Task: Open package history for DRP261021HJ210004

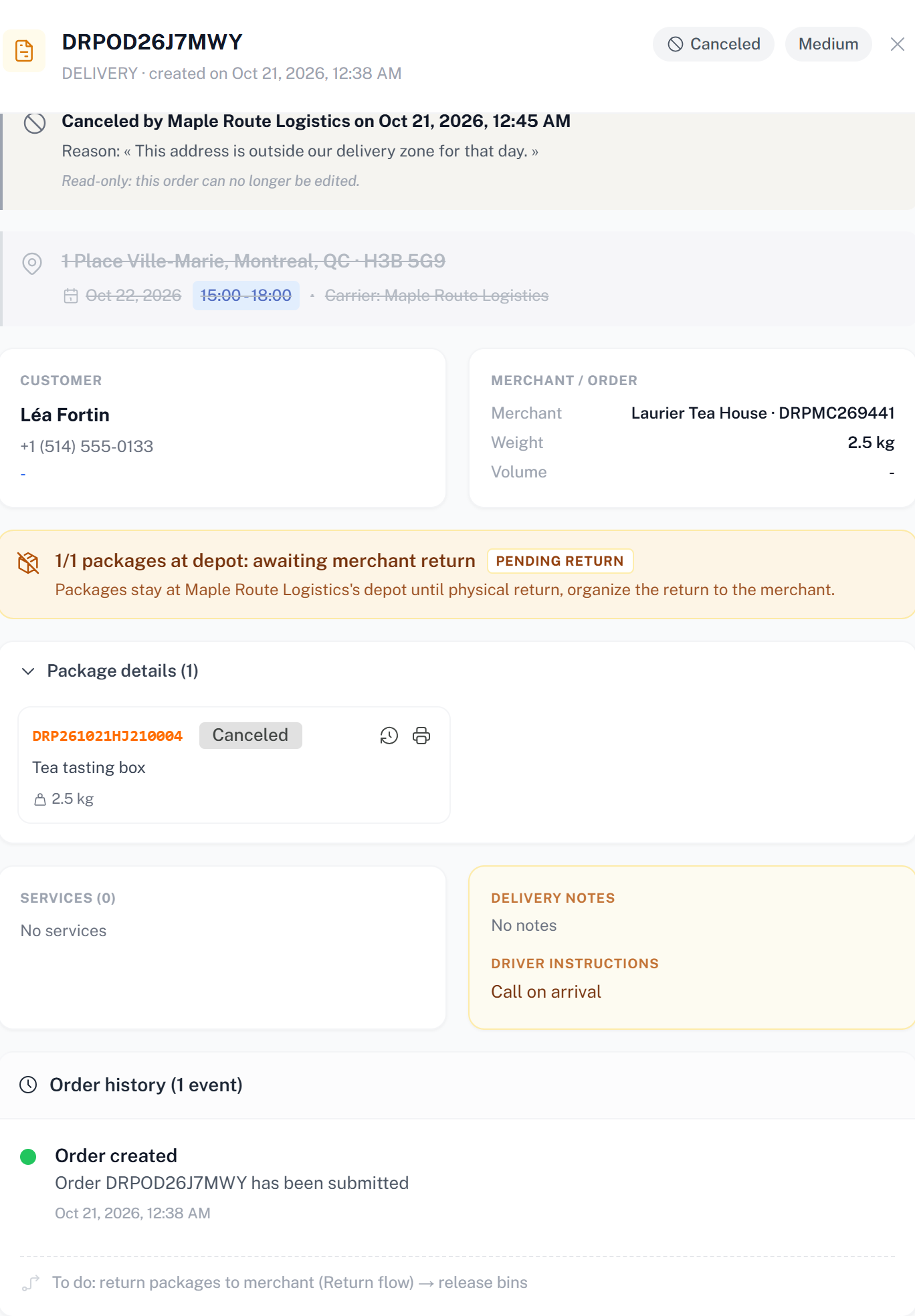Action: tap(389, 736)
